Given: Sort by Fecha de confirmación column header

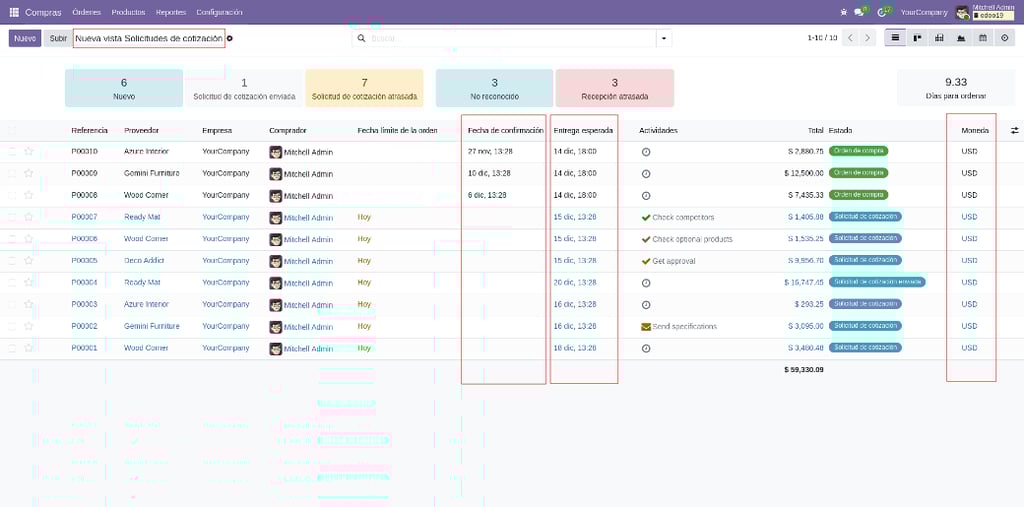Looking at the screenshot, I should coord(506,131).
